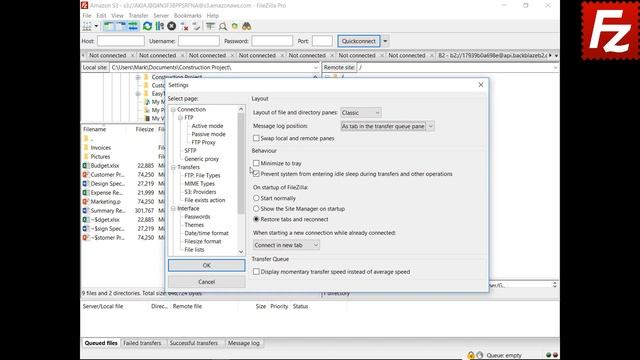
Task: Toggle the transfer queue display icon
Action: coord(133,27)
